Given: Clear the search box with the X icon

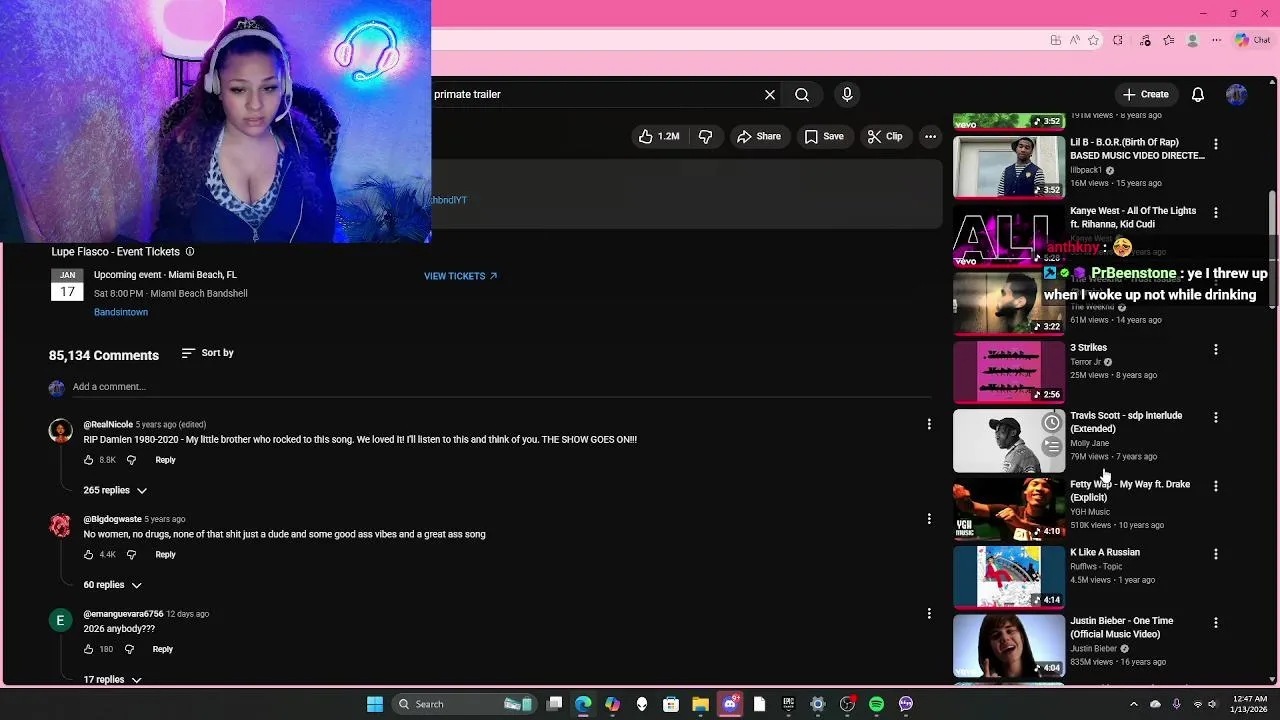Looking at the screenshot, I should [x=770, y=94].
